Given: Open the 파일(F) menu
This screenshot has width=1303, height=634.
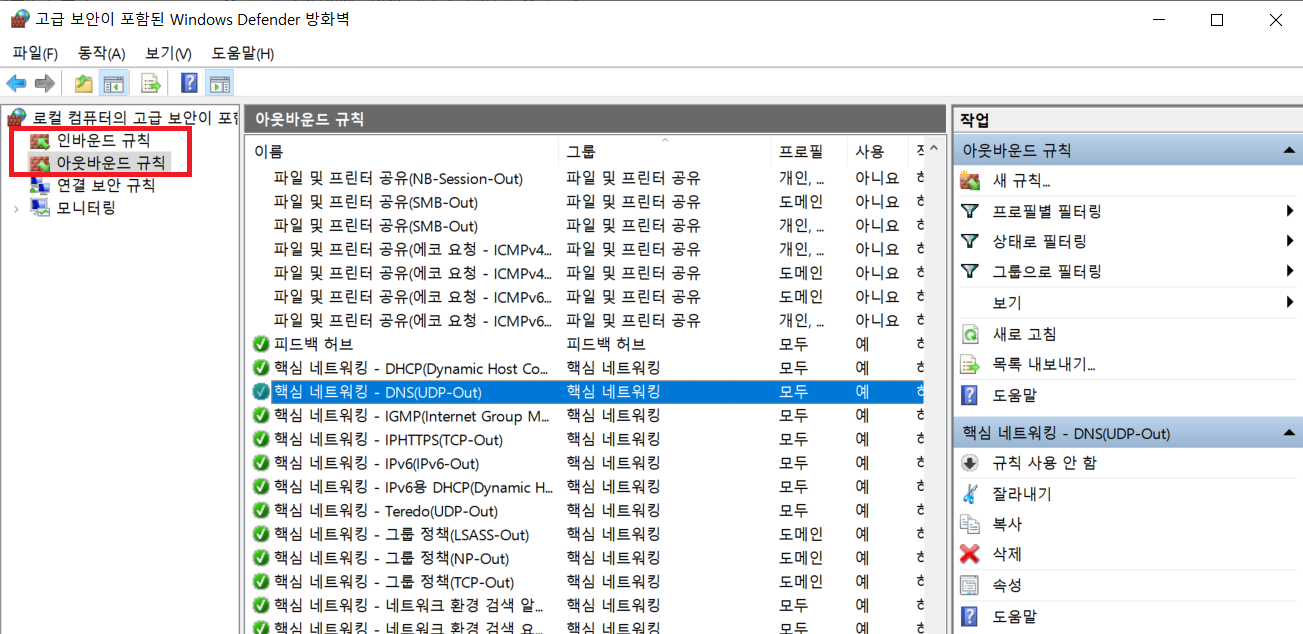Looking at the screenshot, I should click(x=35, y=53).
